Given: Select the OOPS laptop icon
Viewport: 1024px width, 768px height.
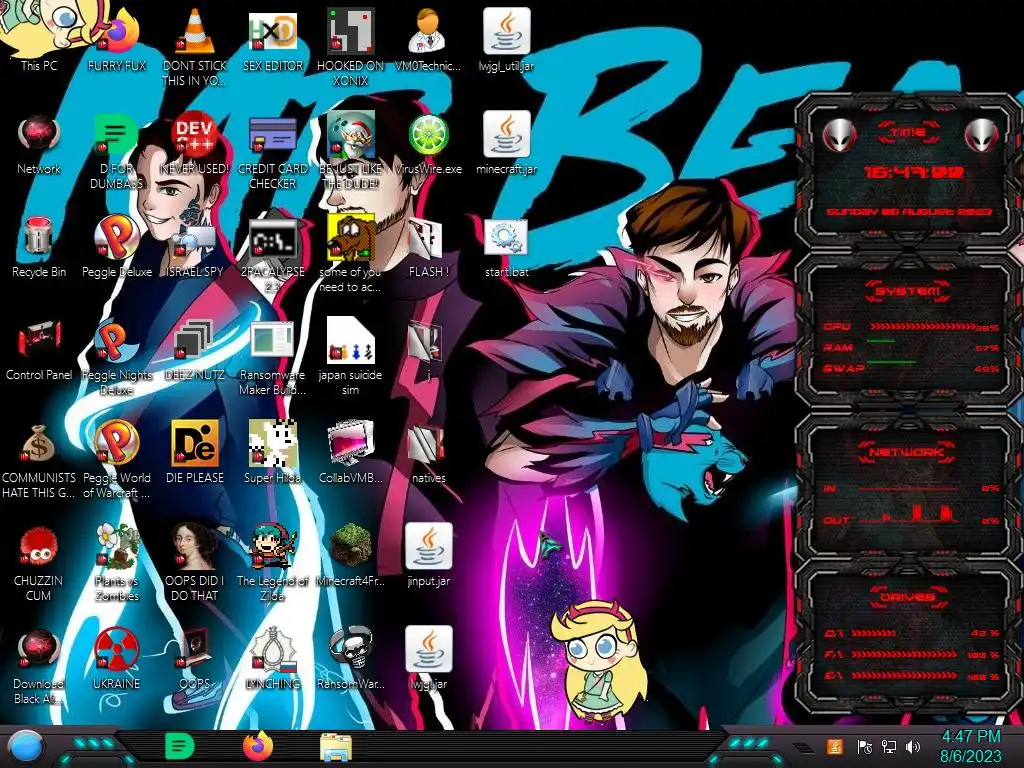Looking at the screenshot, I should pyautogui.click(x=195, y=649).
